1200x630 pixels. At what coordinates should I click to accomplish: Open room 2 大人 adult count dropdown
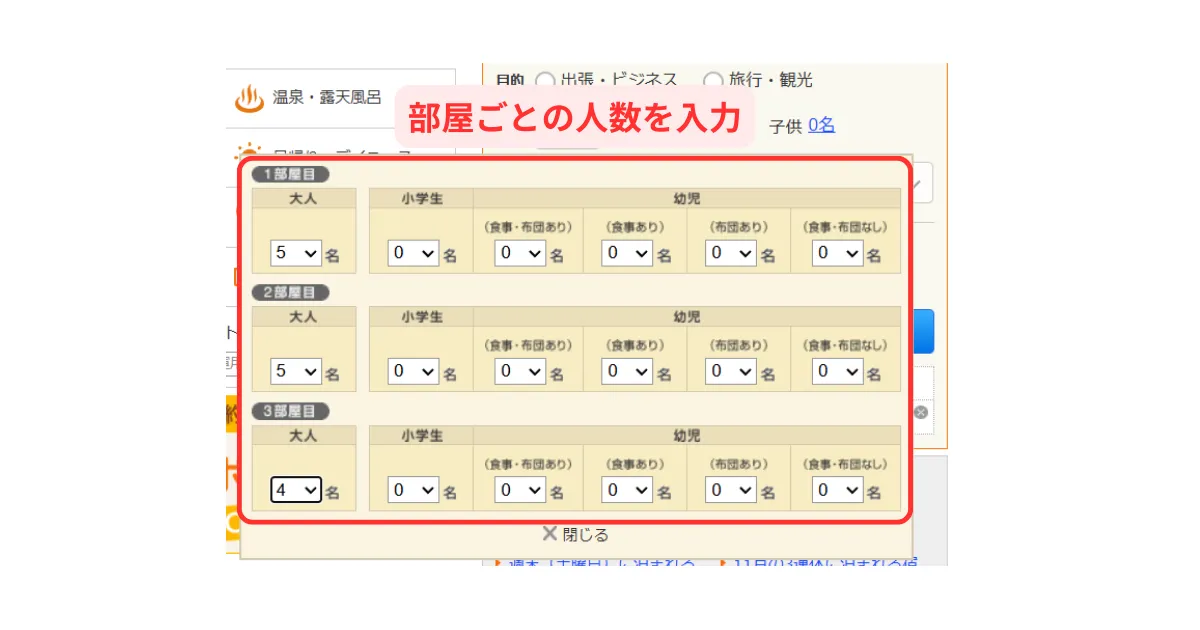tap(296, 372)
